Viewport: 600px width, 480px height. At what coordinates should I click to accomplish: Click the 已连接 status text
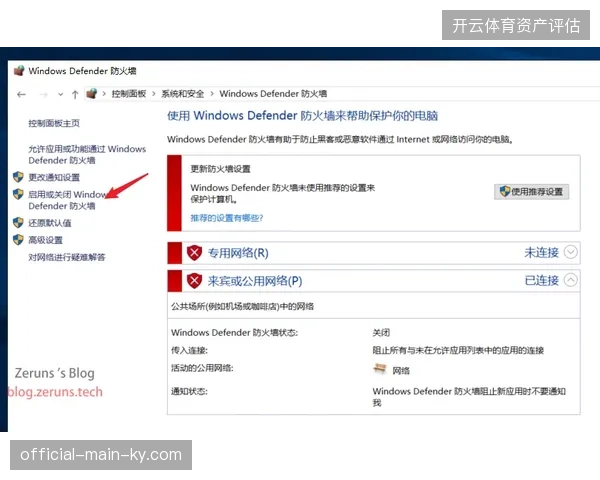[541, 281]
